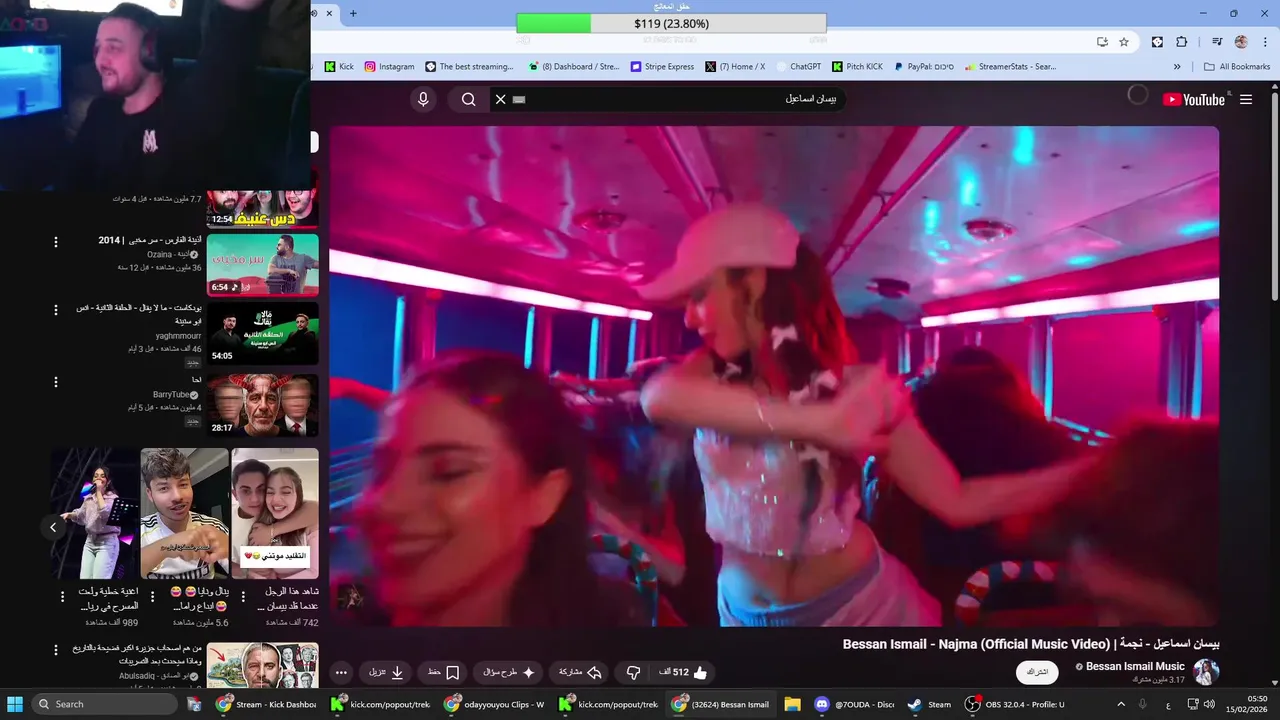Download the video with arrow icon

[387, 672]
